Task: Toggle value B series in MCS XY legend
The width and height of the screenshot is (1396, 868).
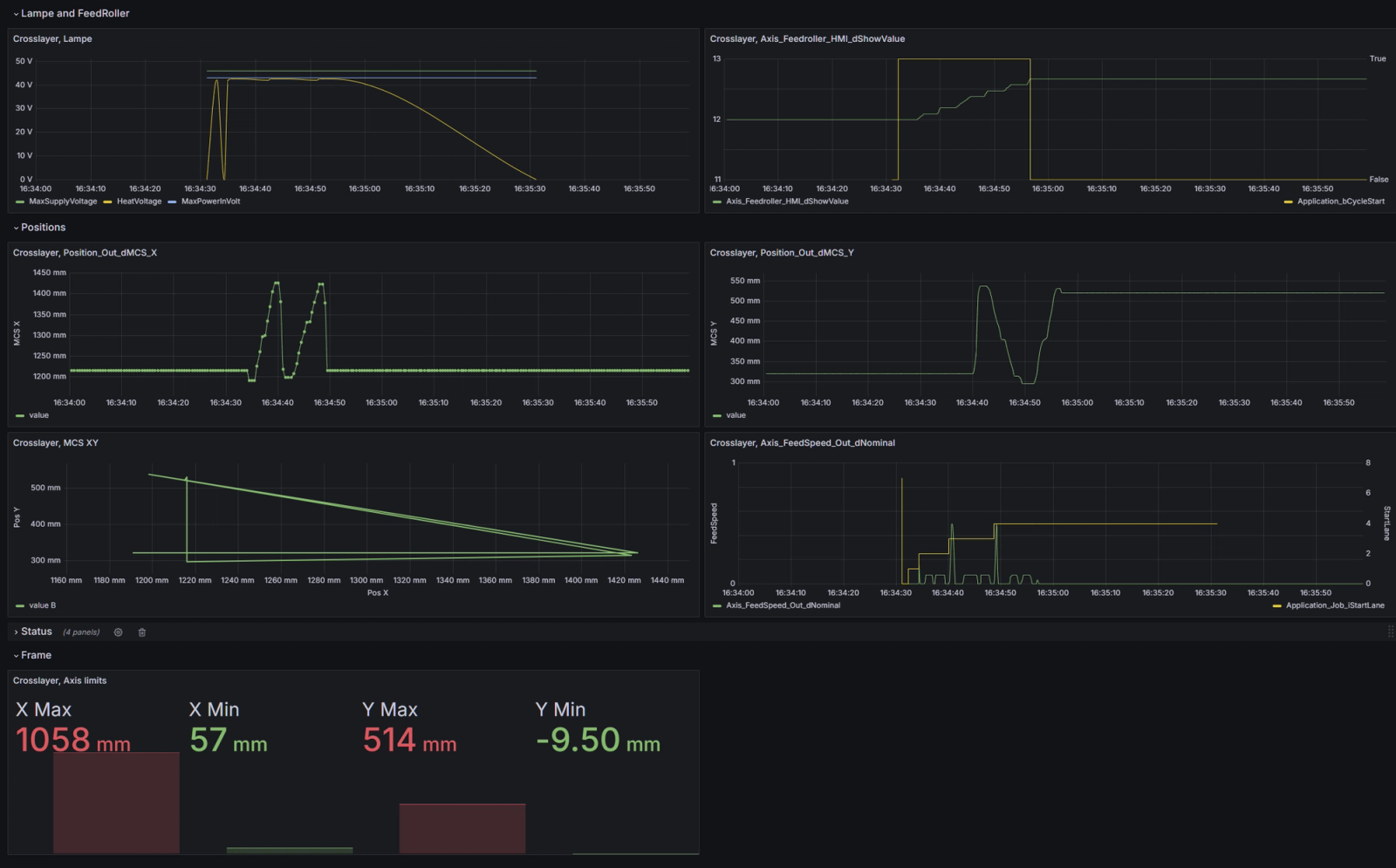Action: tap(42, 605)
